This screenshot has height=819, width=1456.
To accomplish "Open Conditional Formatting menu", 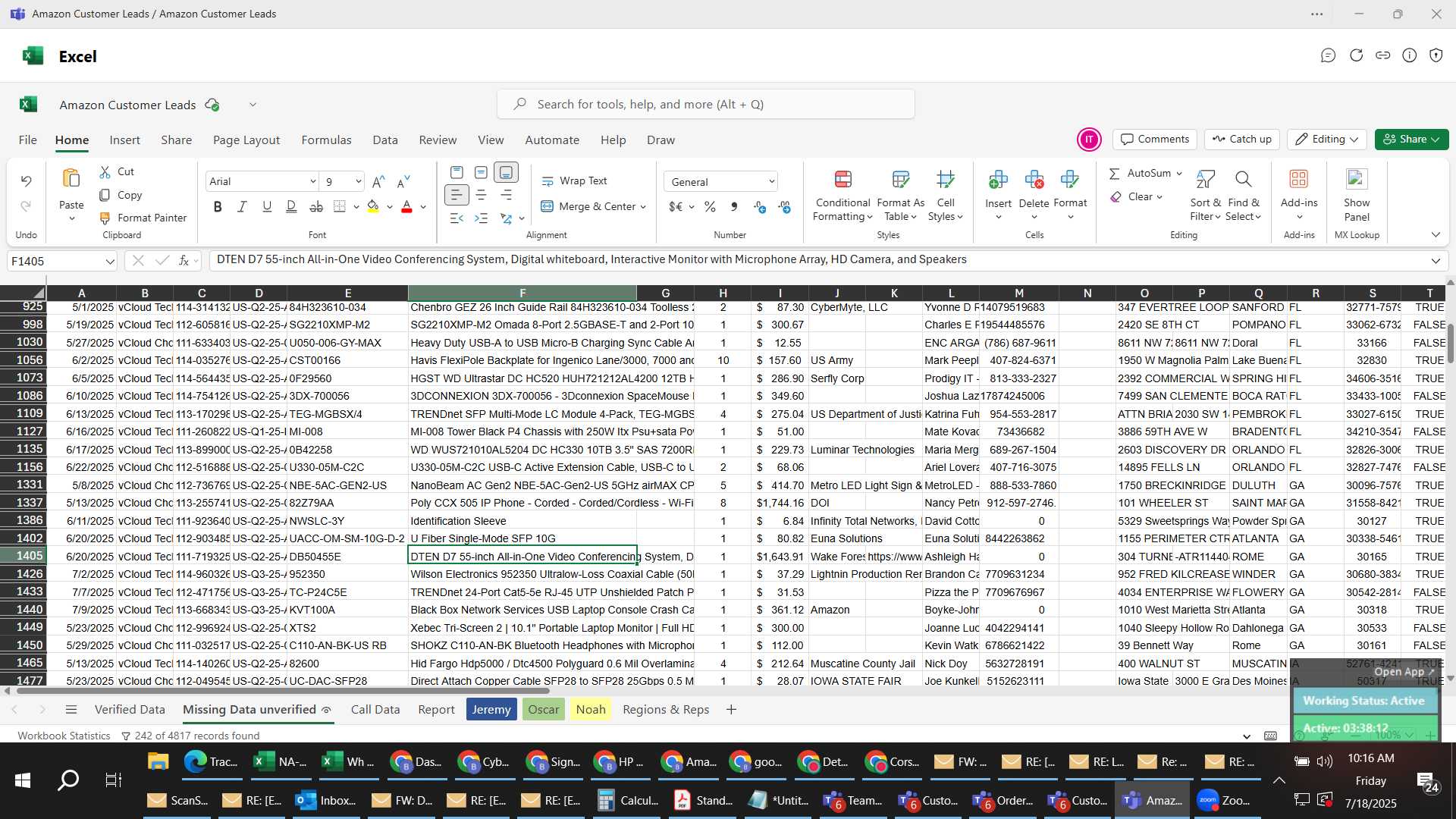I will (x=843, y=196).
